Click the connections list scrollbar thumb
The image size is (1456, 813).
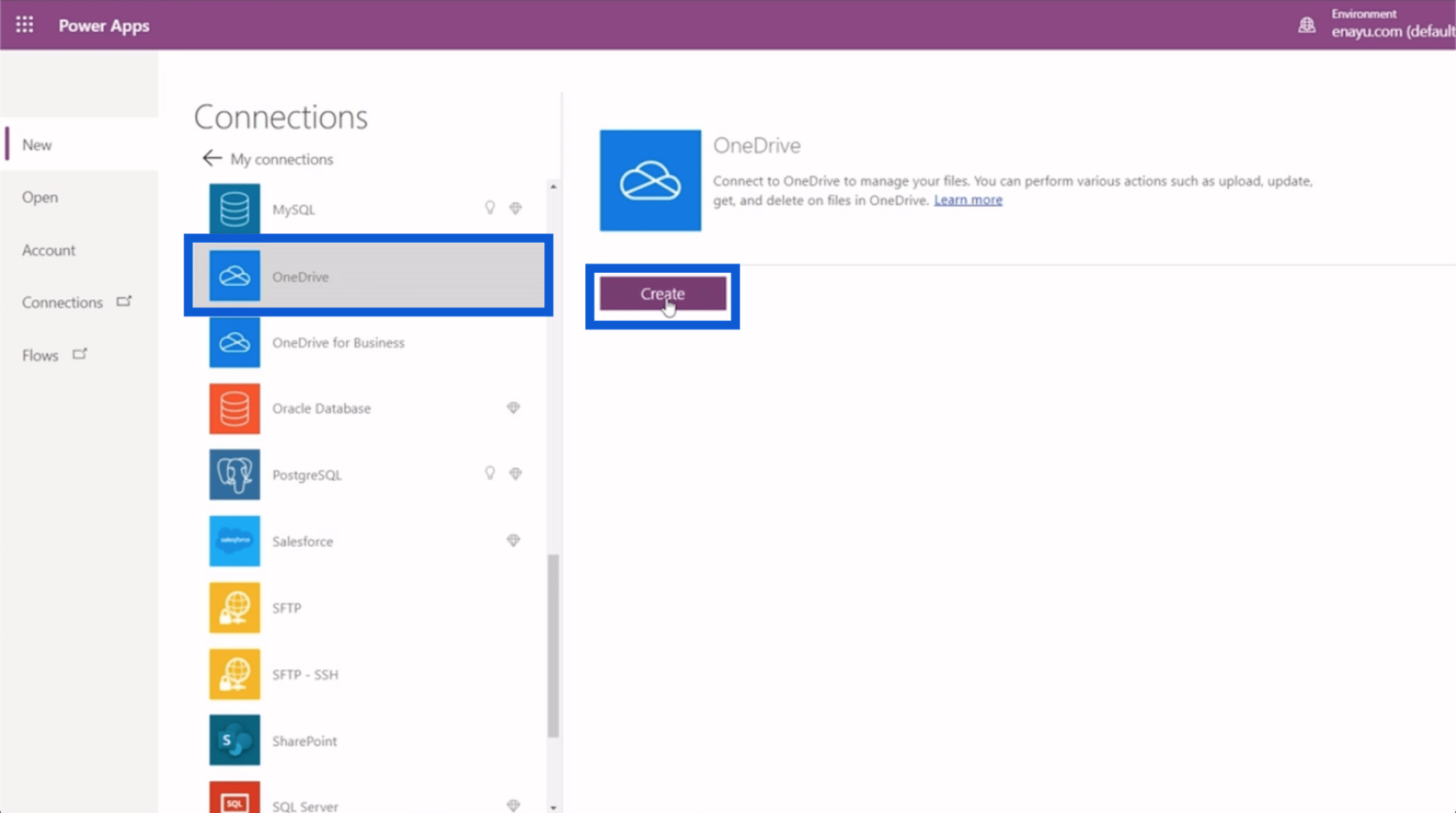pyautogui.click(x=553, y=646)
